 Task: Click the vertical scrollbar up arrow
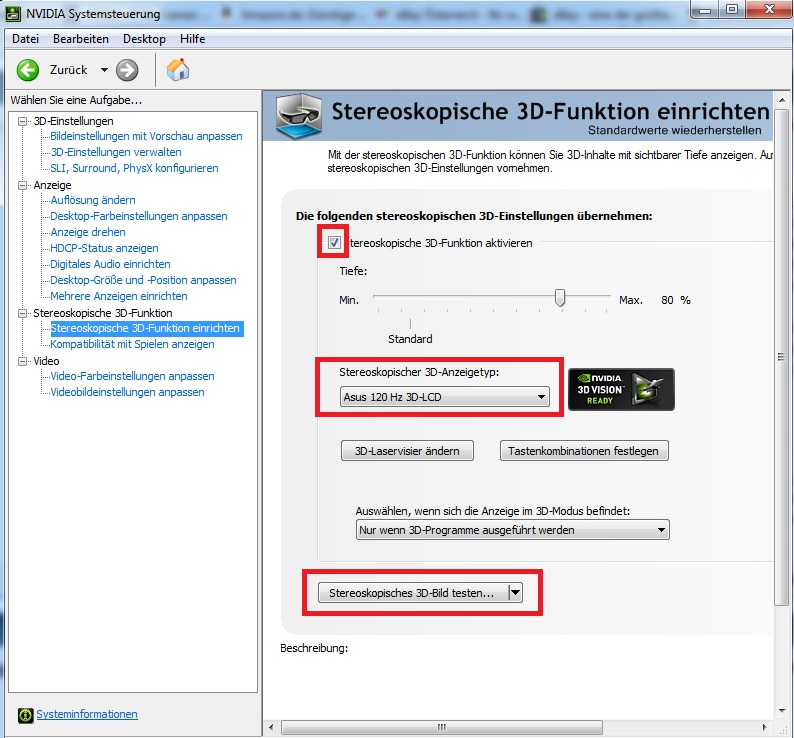781,100
